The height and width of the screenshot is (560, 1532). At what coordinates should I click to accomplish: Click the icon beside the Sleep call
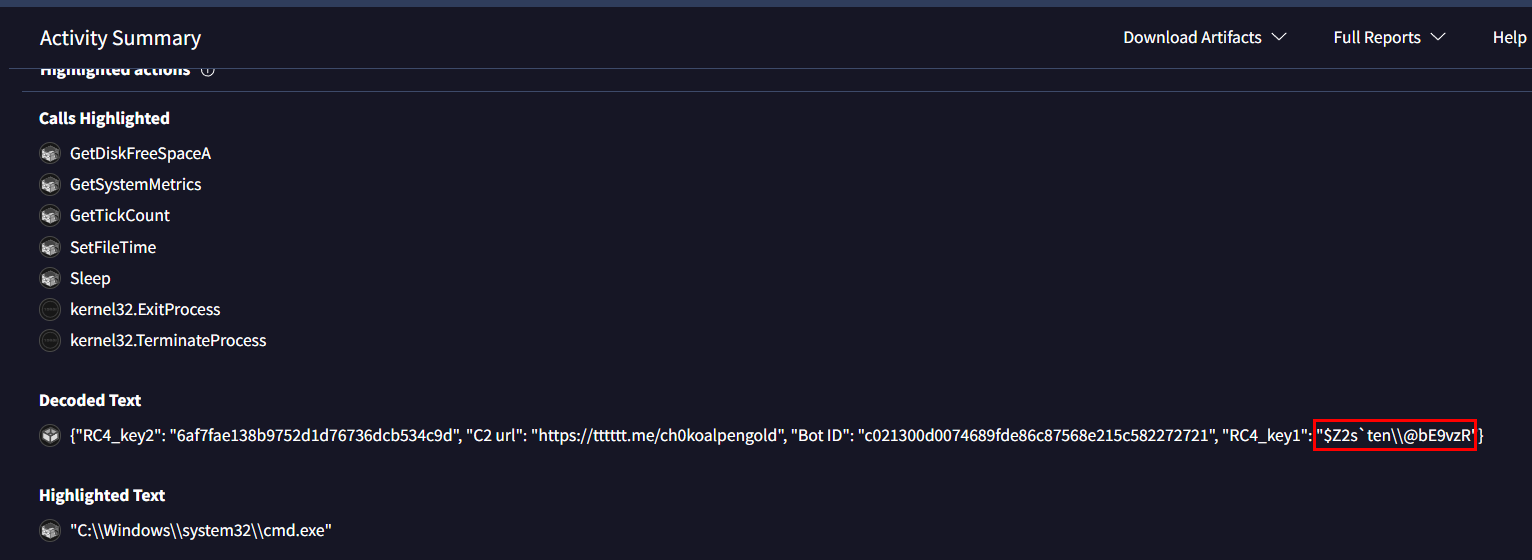(50, 278)
